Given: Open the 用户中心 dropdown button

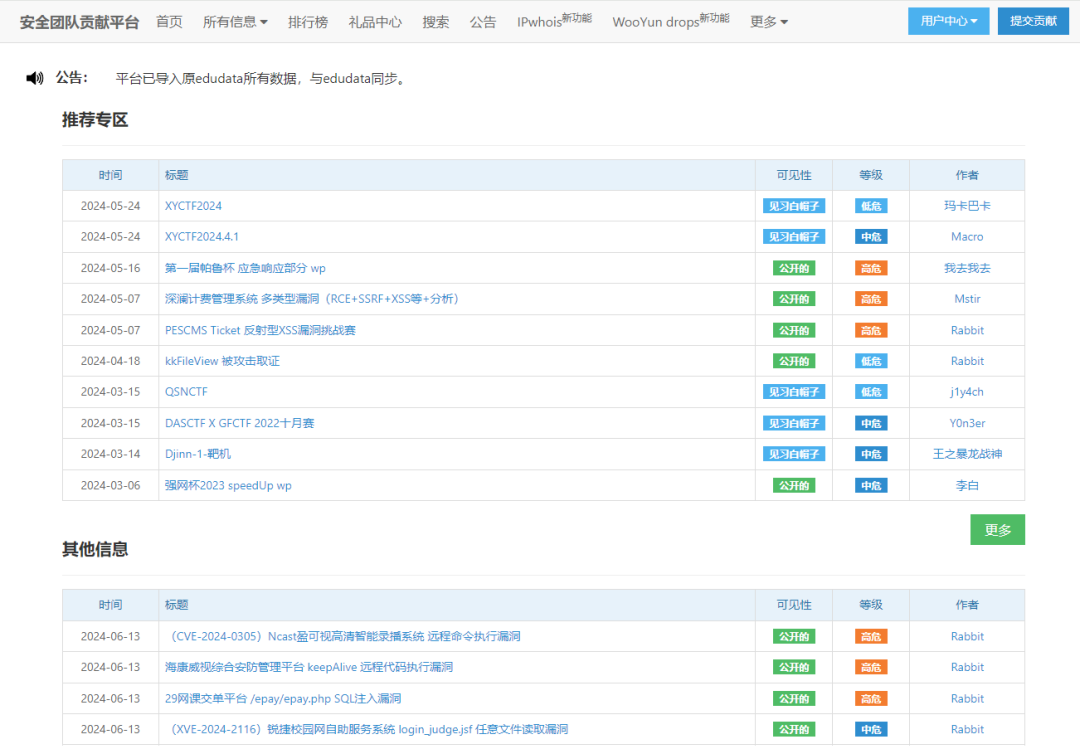Looking at the screenshot, I should (948, 21).
